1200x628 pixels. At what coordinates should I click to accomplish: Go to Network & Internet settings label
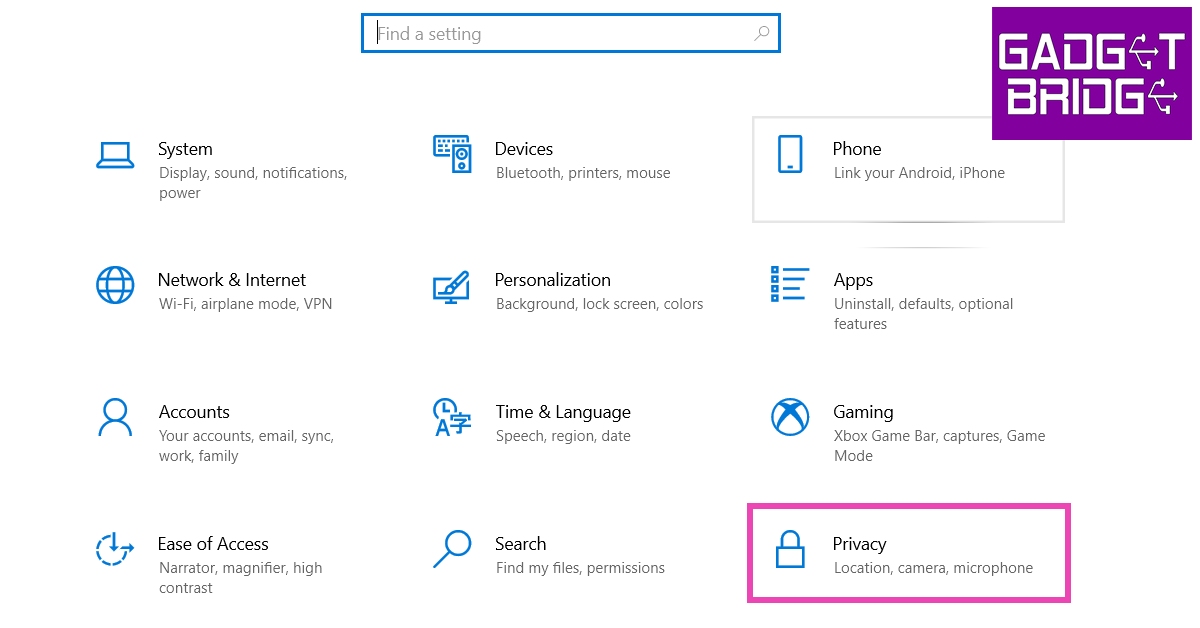pyautogui.click(x=232, y=280)
